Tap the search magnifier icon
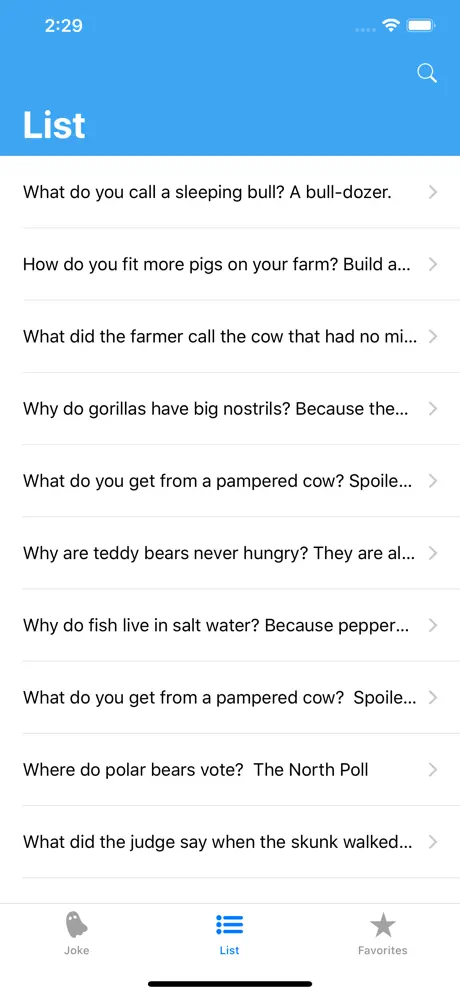460x996 pixels. 427,73
